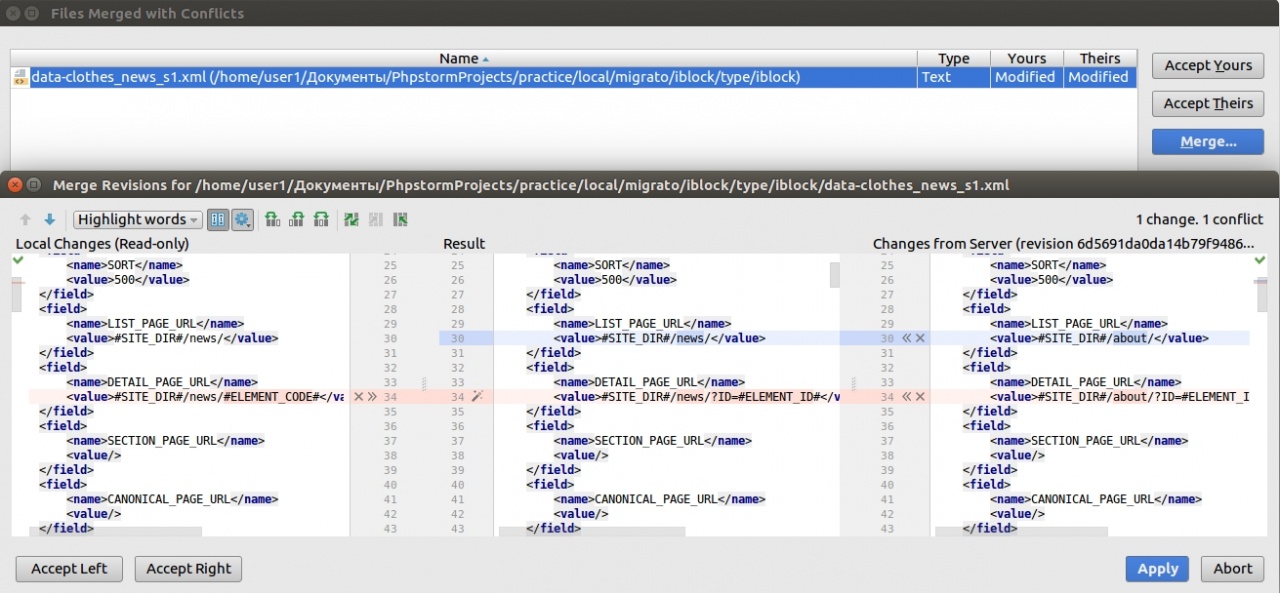
Task: Ignore right change X at line 34
Action: pyautogui.click(x=921, y=397)
